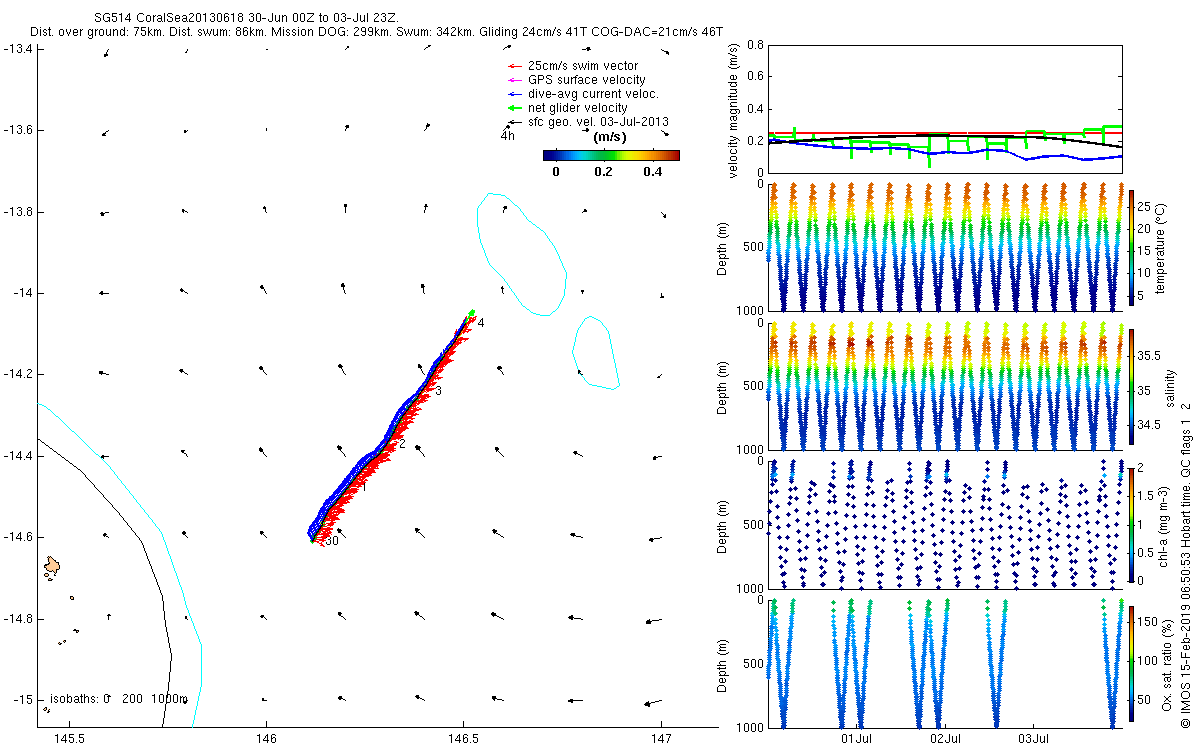Click the 'velocity magnitude (m/s)' axis label
The image size is (1200, 750).
(733, 110)
